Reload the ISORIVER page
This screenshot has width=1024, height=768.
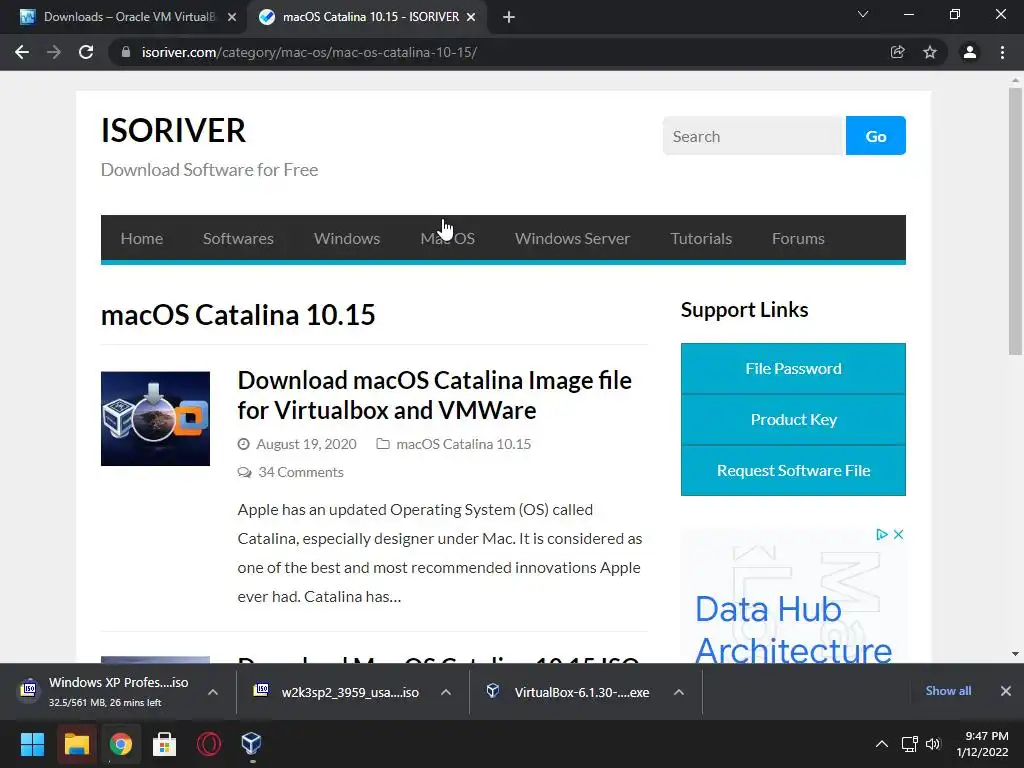pos(86,52)
